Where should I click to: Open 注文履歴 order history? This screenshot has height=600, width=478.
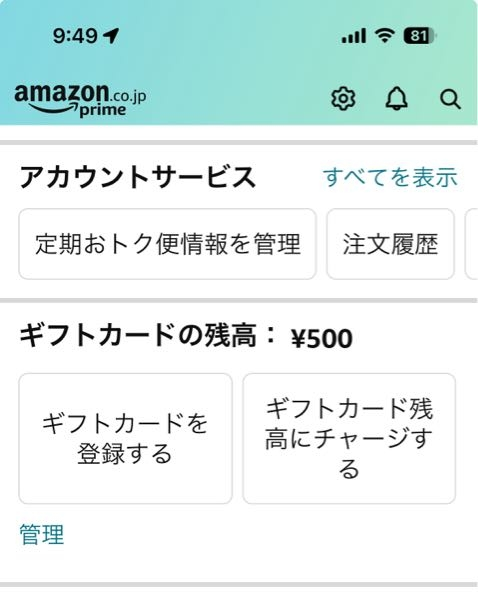(x=390, y=244)
